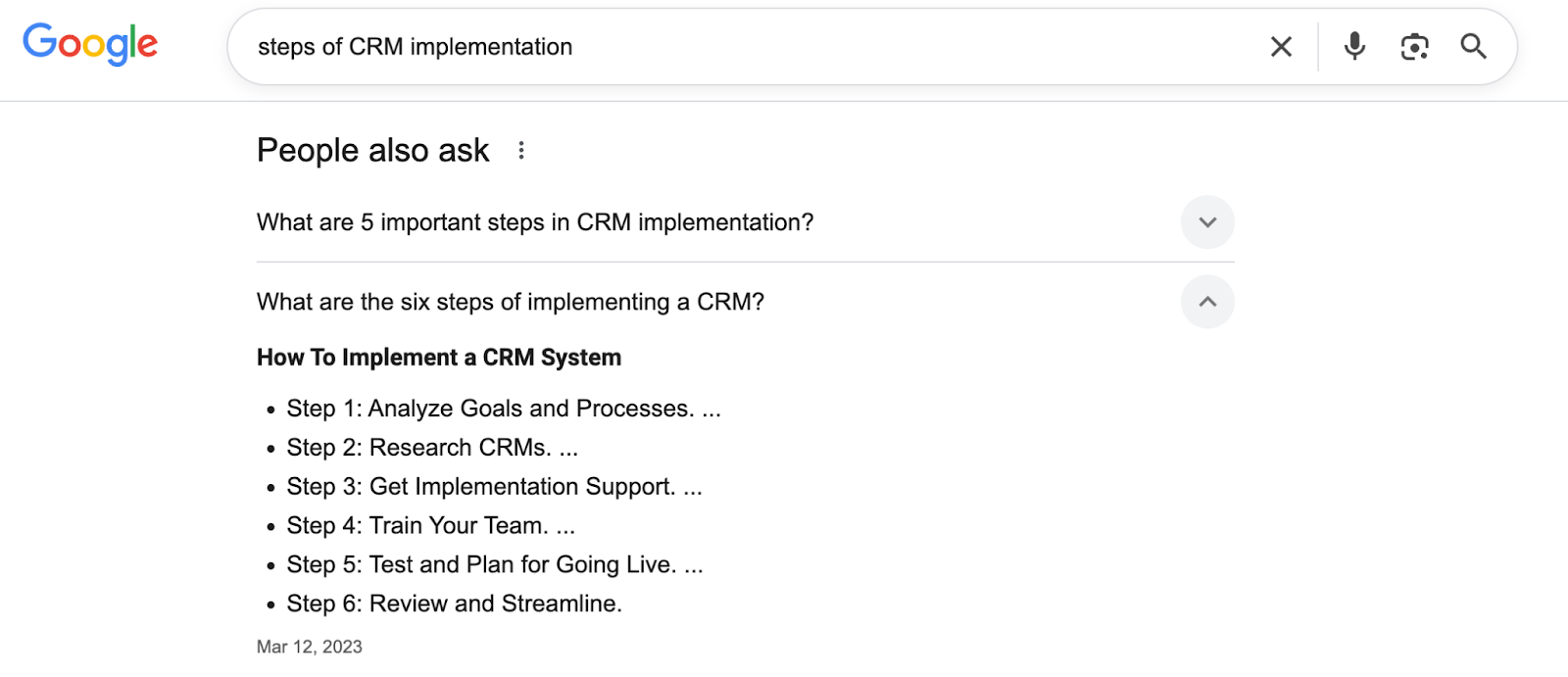Select 'Step 4: Train Your Team' item
This screenshot has height=677, width=1568.
click(x=431, y=526)
